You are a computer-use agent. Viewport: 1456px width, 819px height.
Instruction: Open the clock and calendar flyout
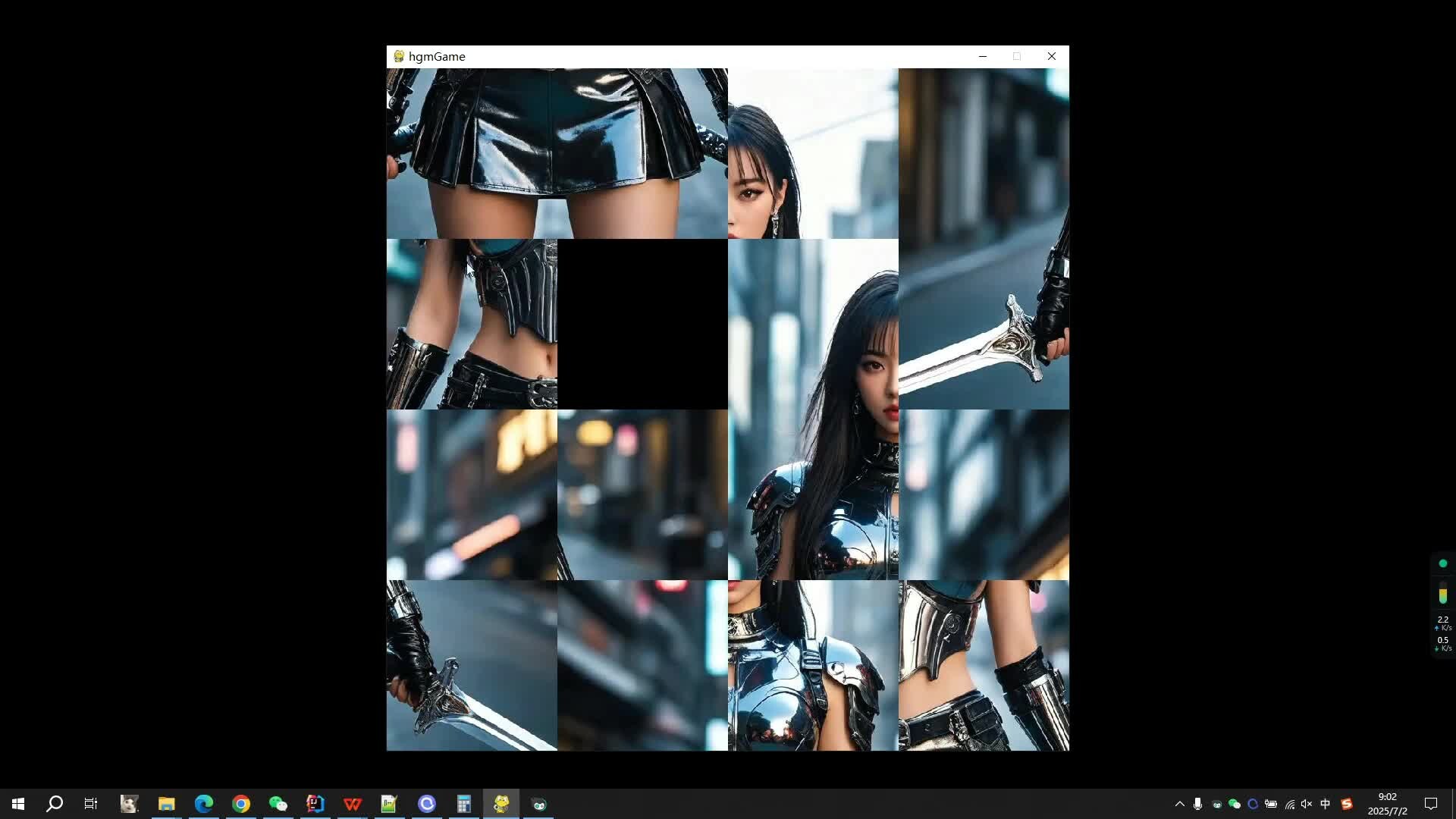coord(1387,804)
